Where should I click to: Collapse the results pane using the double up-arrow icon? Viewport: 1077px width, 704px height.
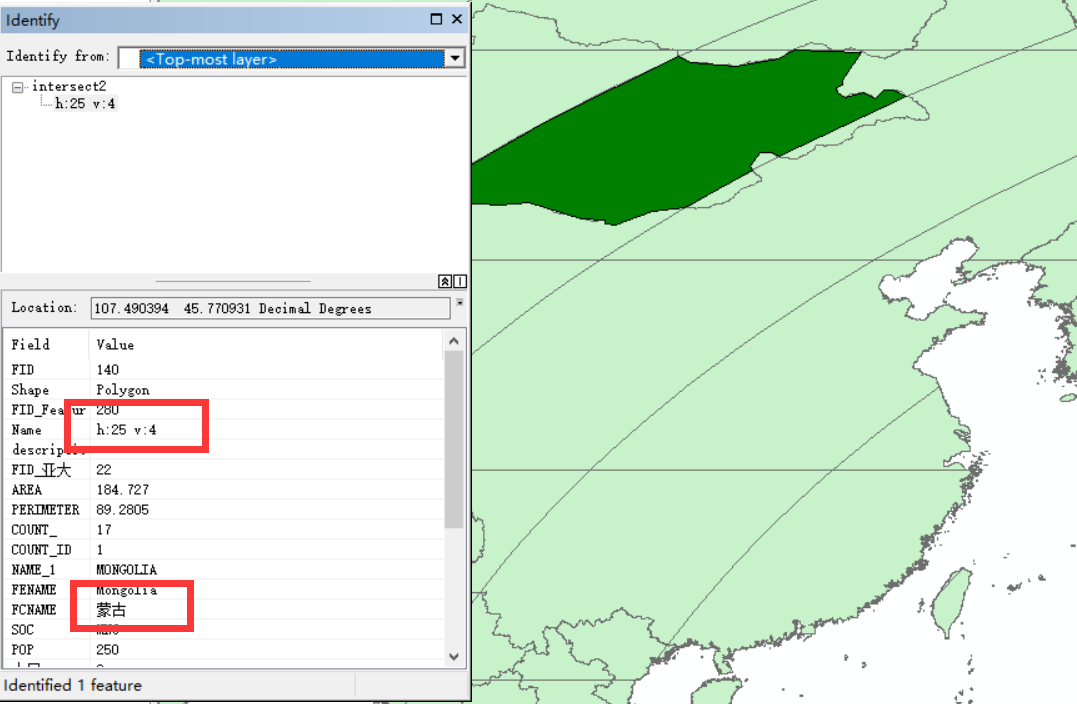(x=443, y=281)
